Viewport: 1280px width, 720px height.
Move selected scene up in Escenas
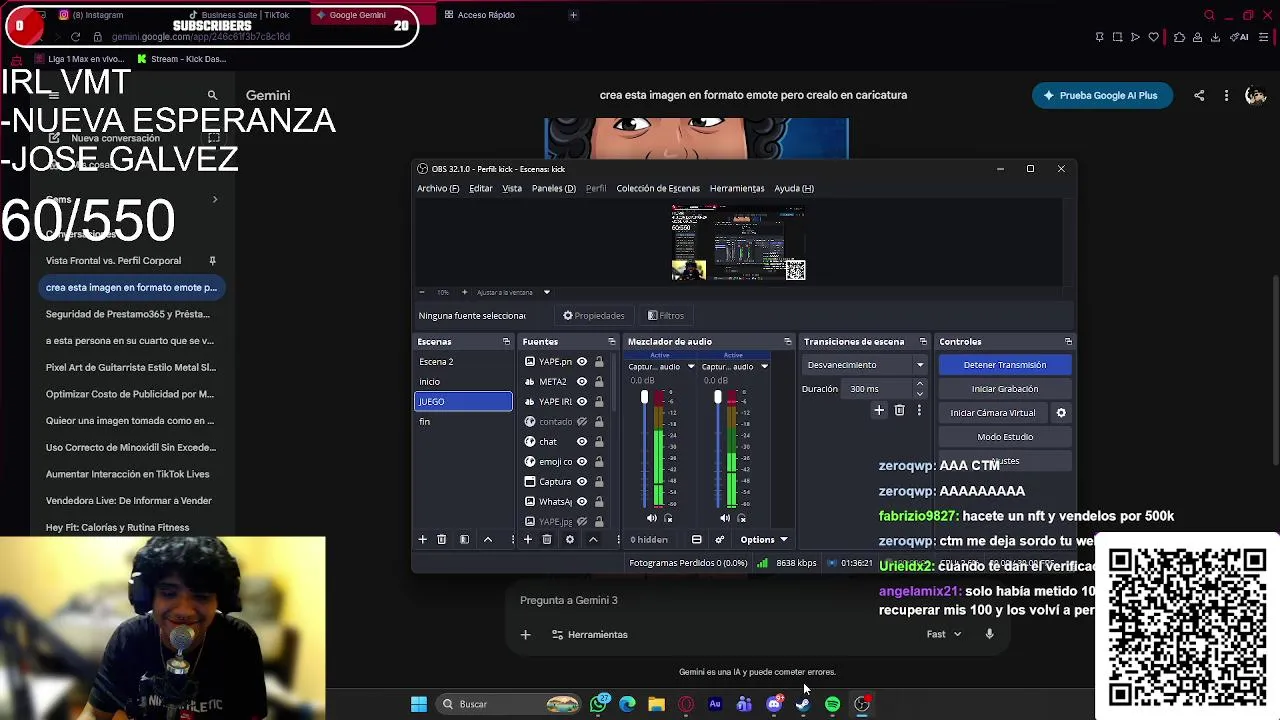488,540
